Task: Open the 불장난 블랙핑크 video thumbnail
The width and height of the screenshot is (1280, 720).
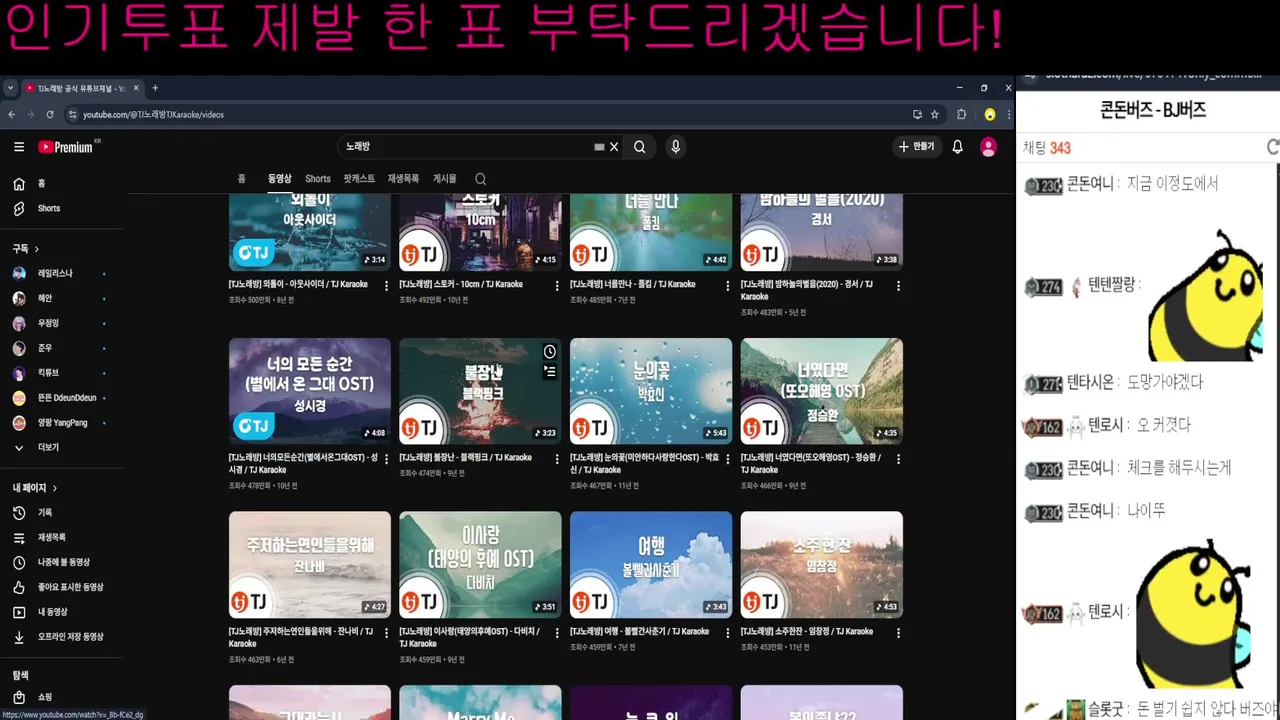Action: pyautogui.click(x=480, y=391)
